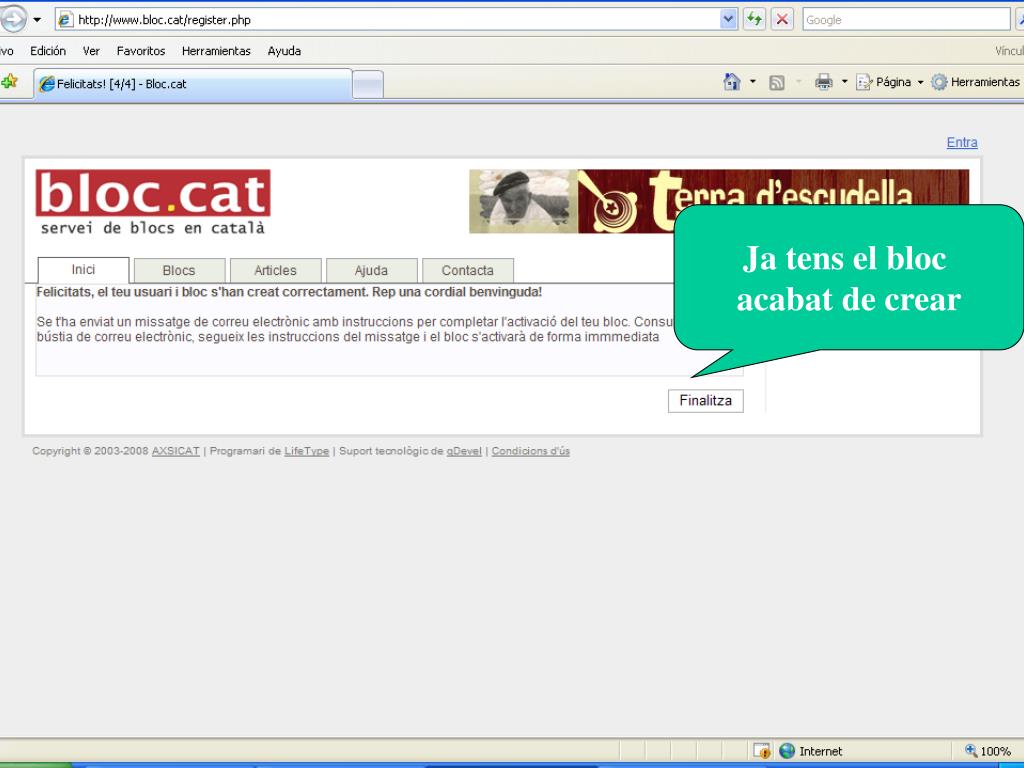Click the add to favorites star icon
Image resolution: width=1024 pixels, height=768 pixels.
click(9, 82)
